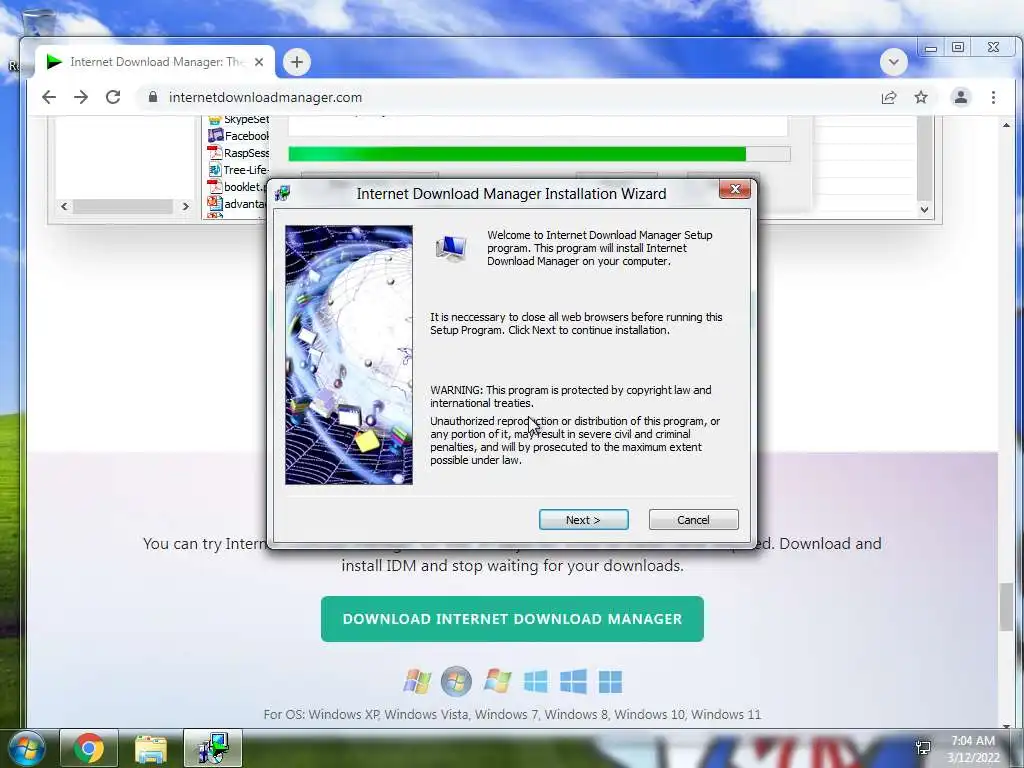Open the Windows Start menu

(25, 748)
